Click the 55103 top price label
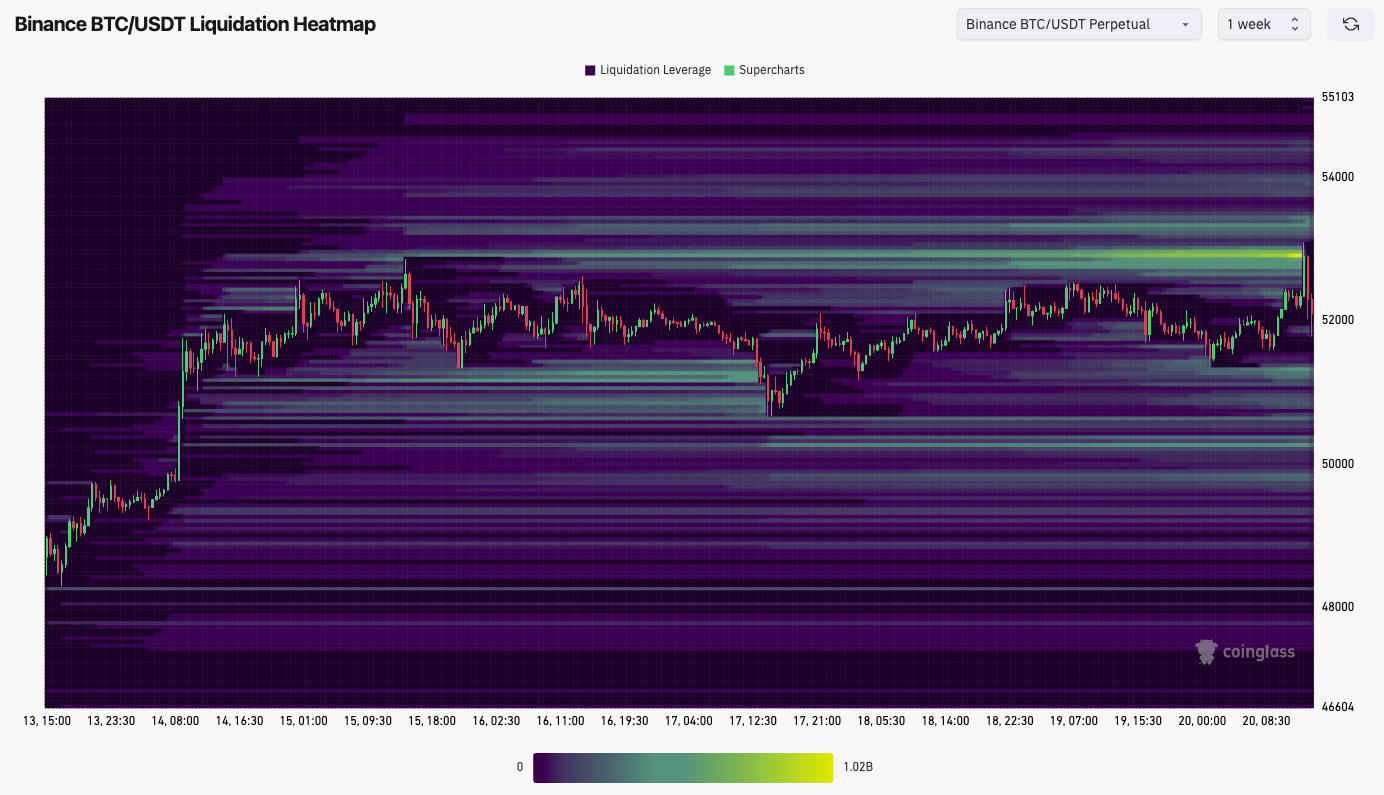 [1337, 97]
